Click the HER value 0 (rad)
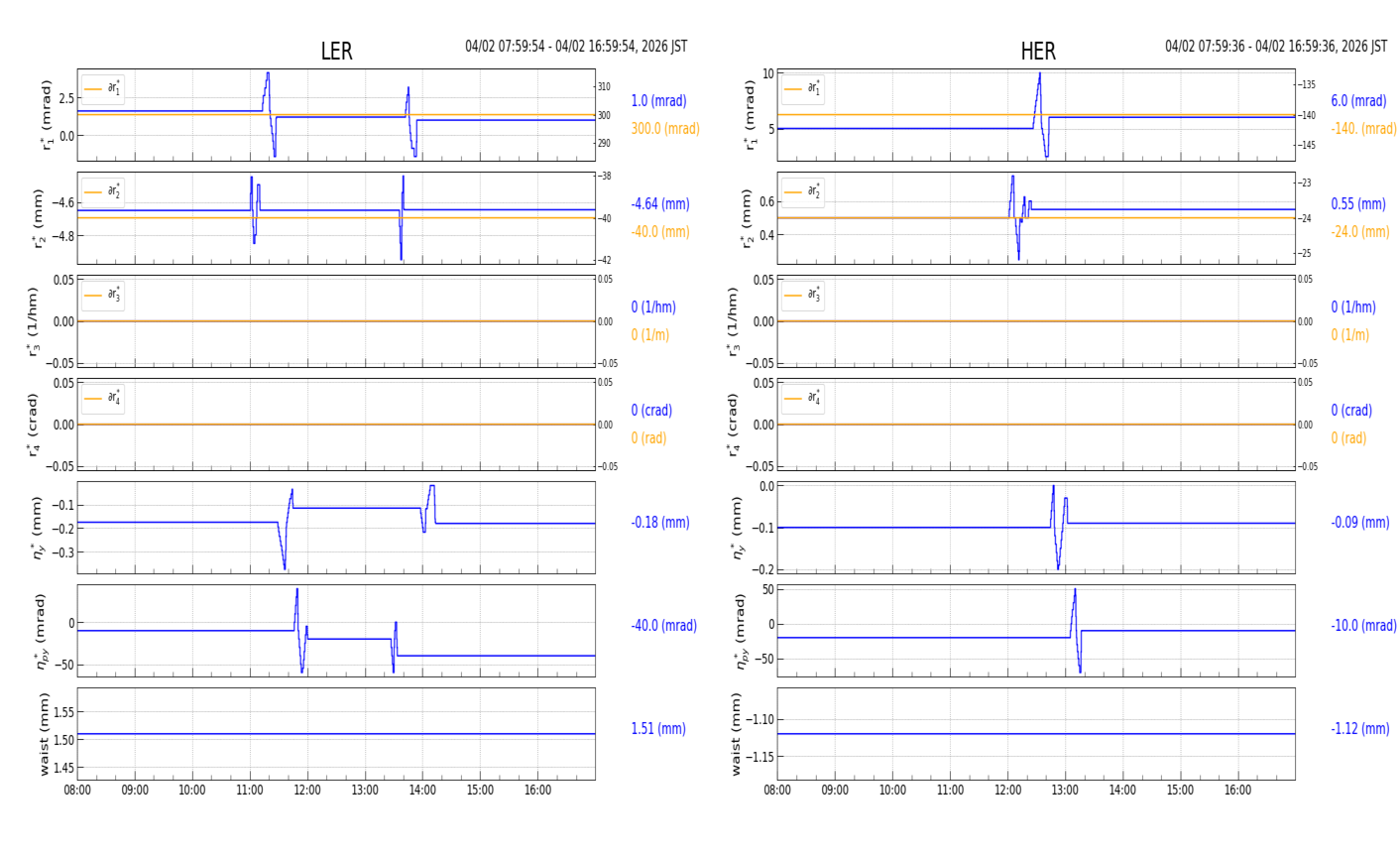The image size is (1400, 857). (1348, 438)
